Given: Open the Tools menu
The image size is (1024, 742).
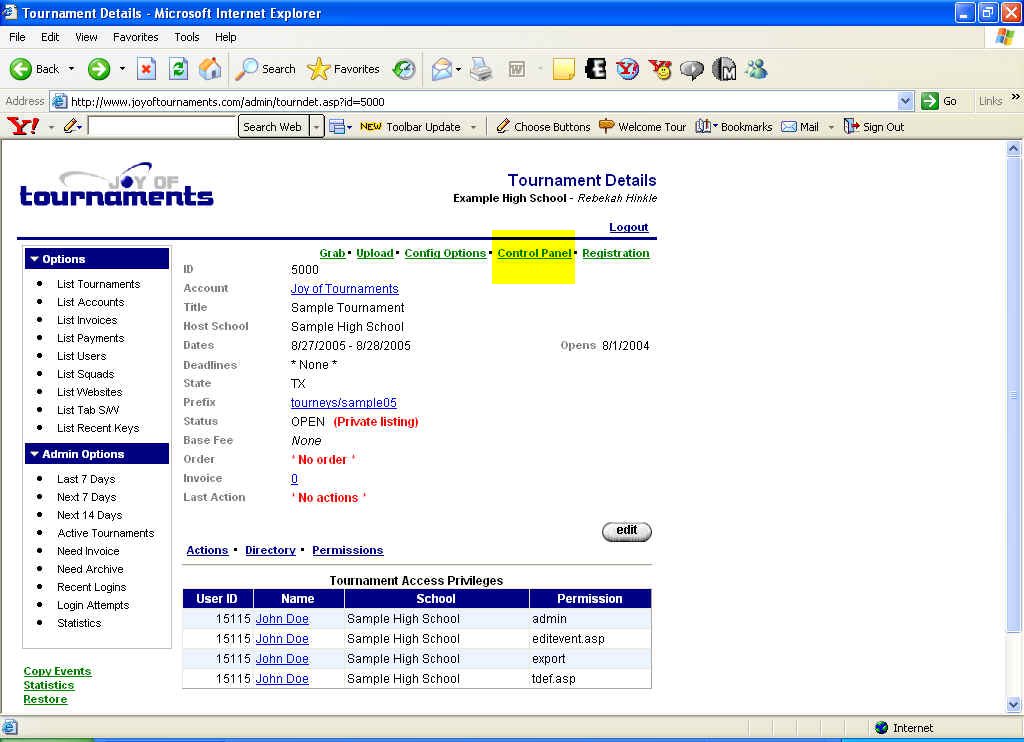Looking at the screenshot, I should [x=187, y=37].
